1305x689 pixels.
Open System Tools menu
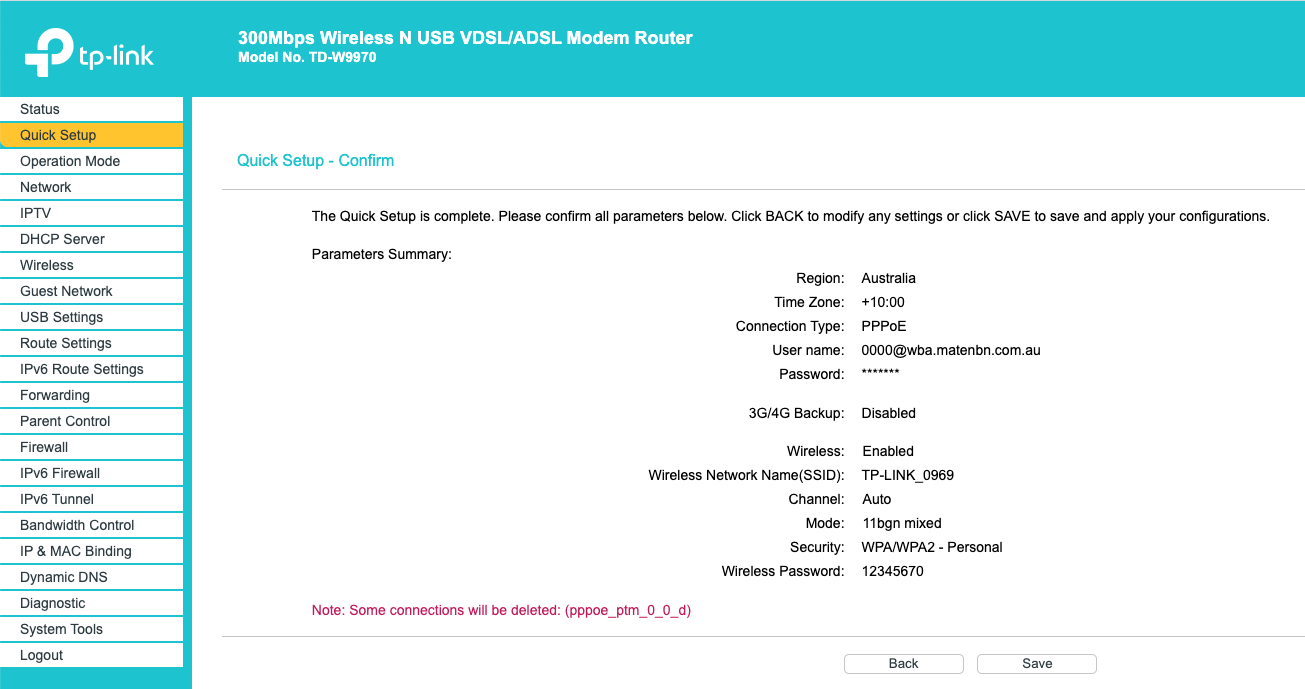(91, 629)
